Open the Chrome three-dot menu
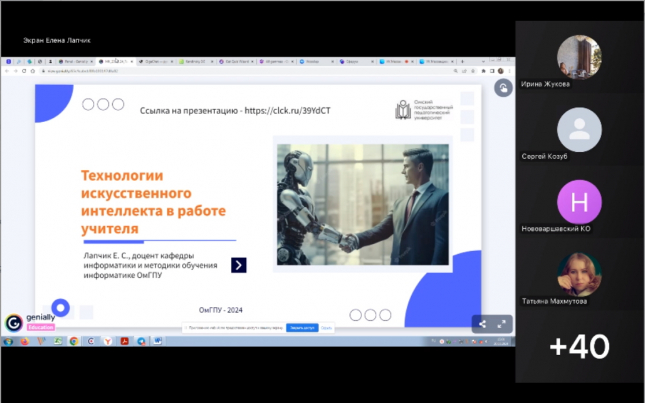 509,71
